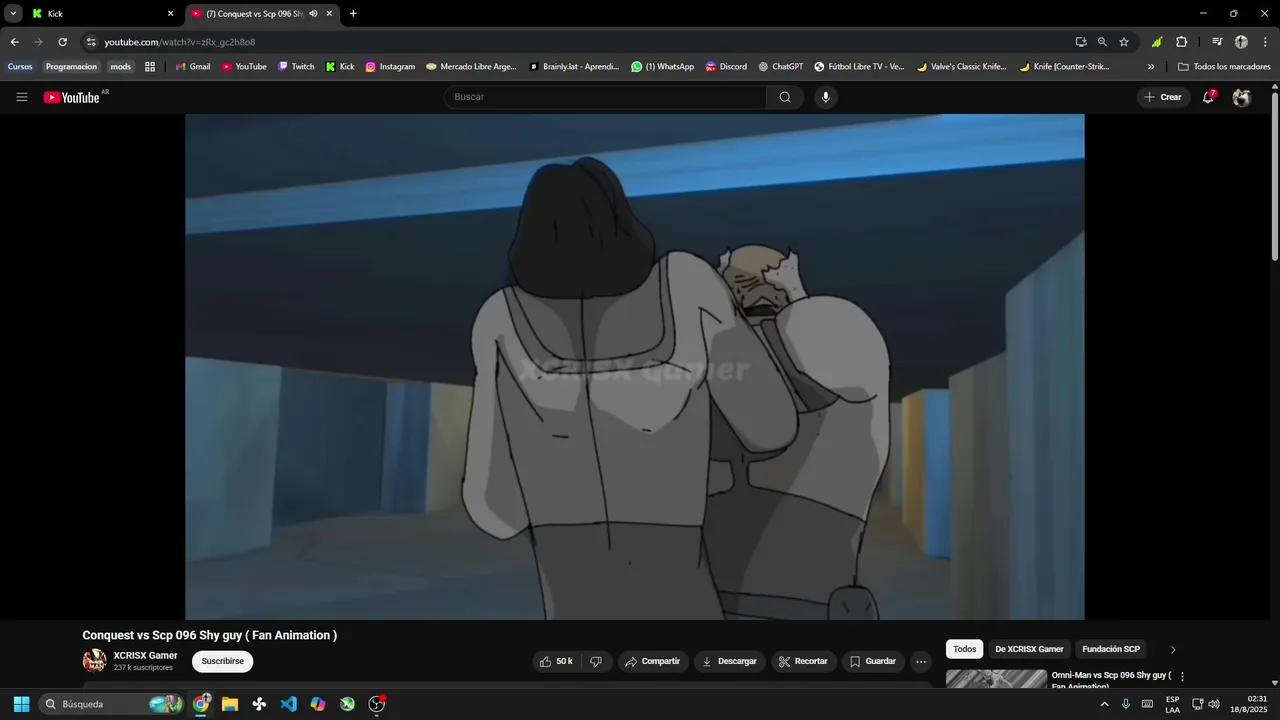Click the video player to pause
Viewport: 1280px width, 720px height.
pos(634,366)
